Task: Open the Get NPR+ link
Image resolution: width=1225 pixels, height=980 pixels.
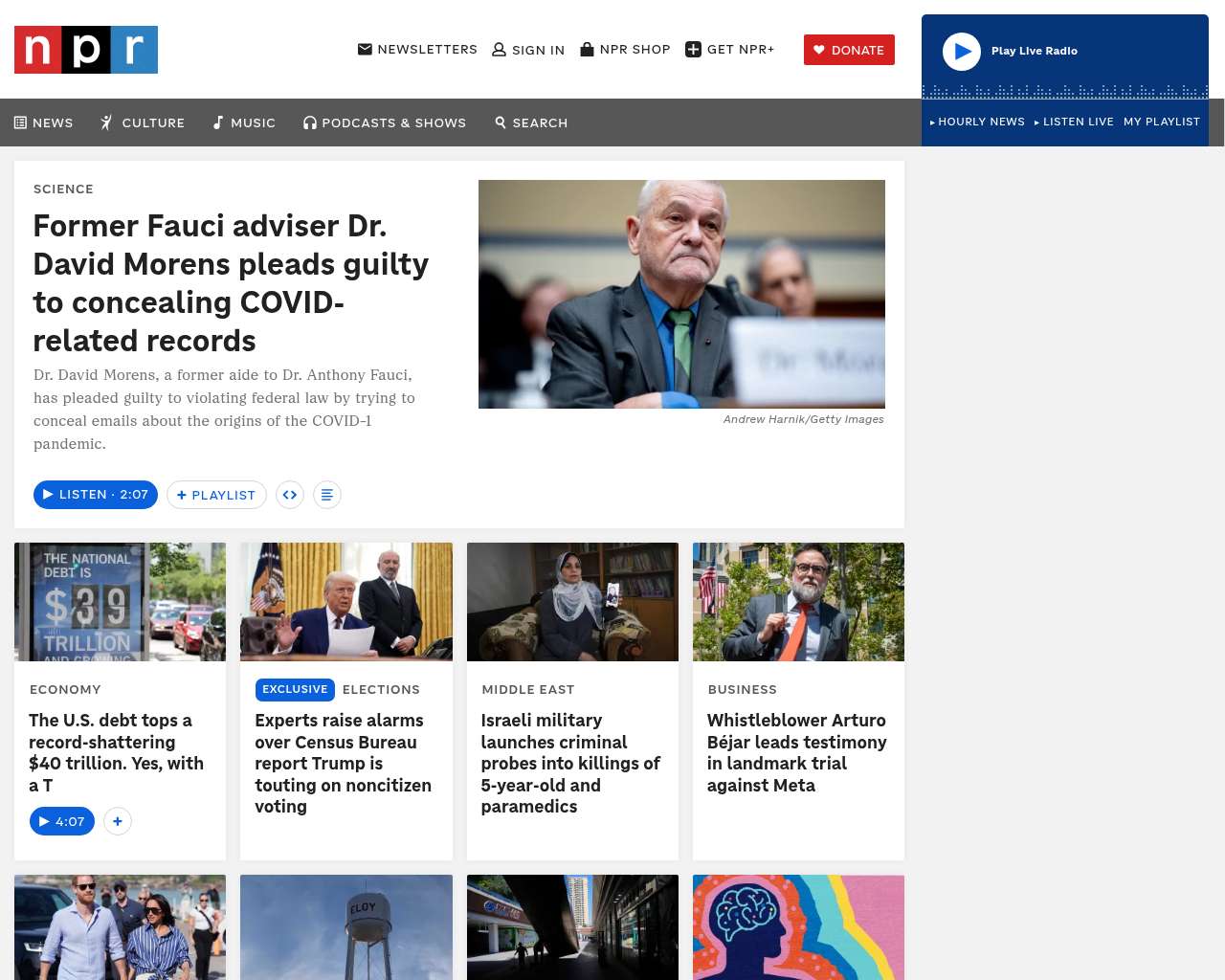Action: [730, 49]
